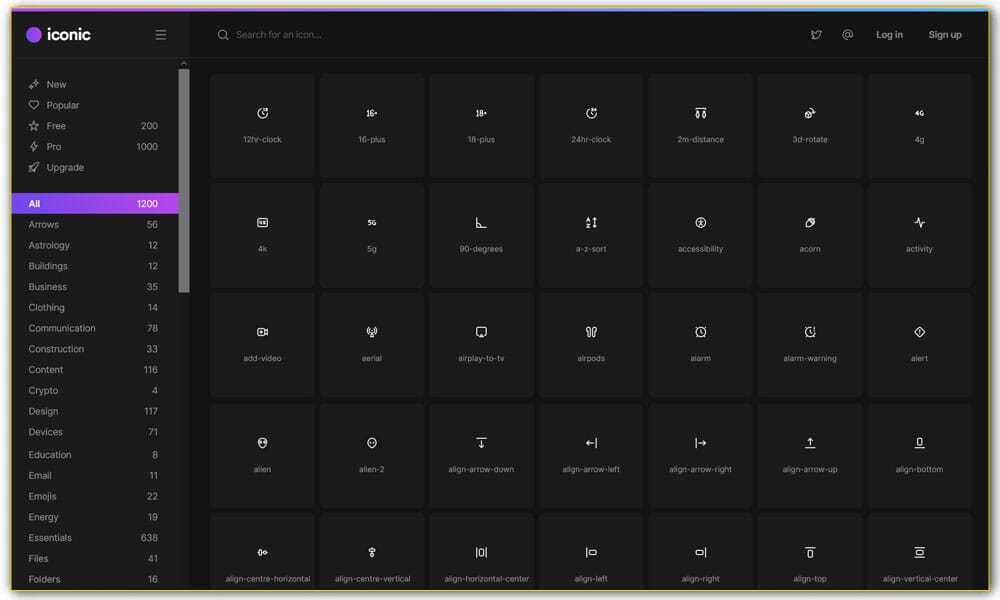Click the accessibility icon

[x=700, y=235]
